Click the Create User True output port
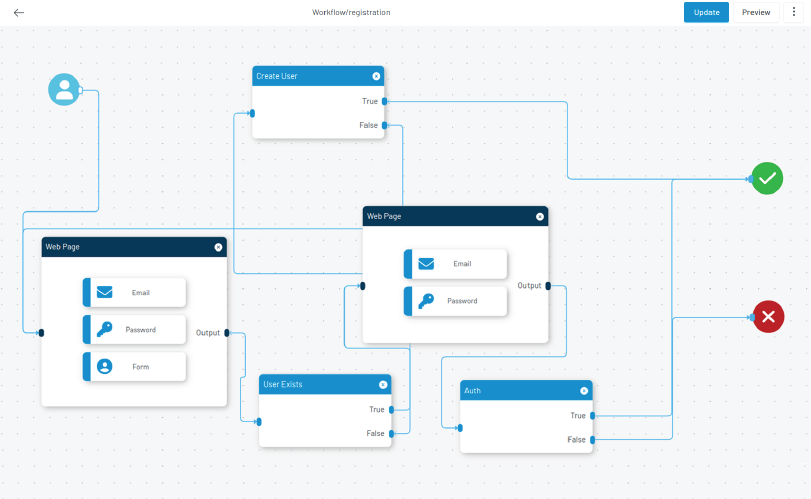This screenshot has height=499, width=811. coord(384,101)
